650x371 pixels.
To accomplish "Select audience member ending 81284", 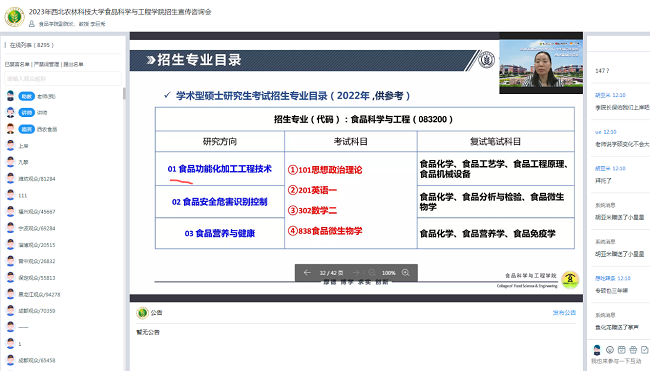I will [36, 179].
